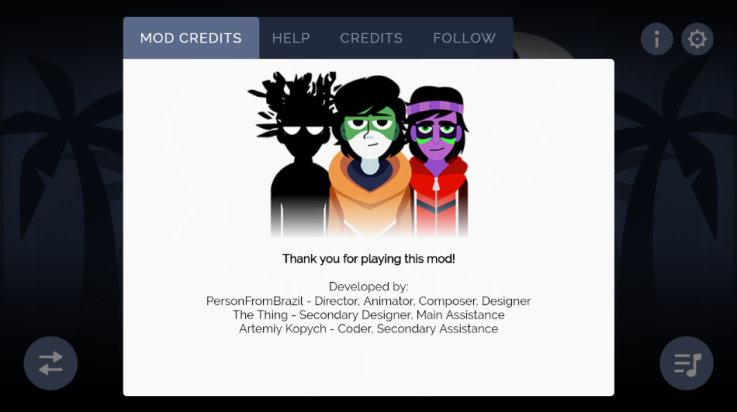Screen dimensions: 737x412
Task: Click the red zip-up jacket of rightmost character
Action: point(438,197)
